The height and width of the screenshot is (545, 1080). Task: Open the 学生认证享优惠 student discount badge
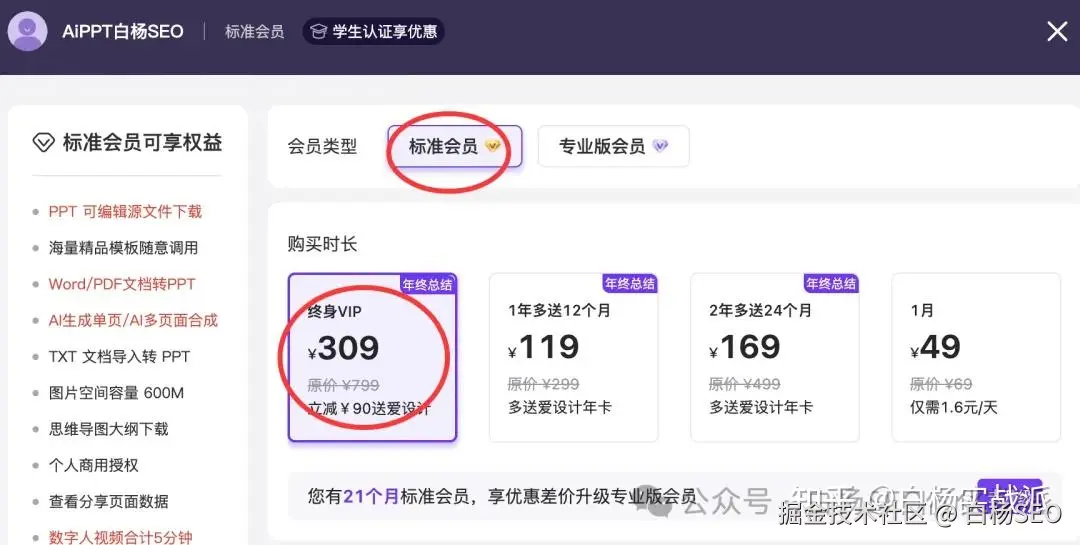tap(373, 31)
